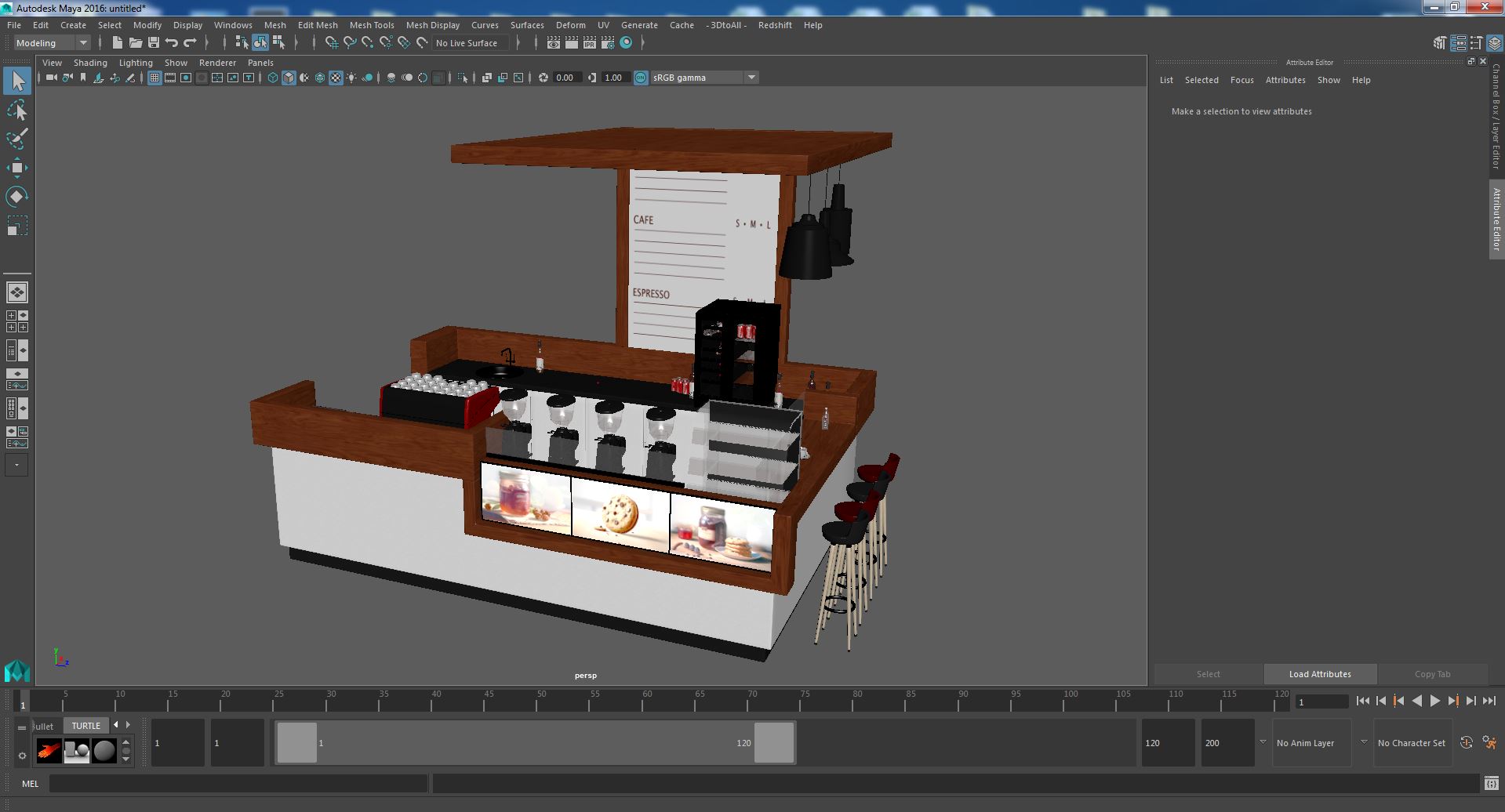This screenshot has width=1505, height=812.
Task: Expand the playback range end options arrow
Action: click(1263, 742)
